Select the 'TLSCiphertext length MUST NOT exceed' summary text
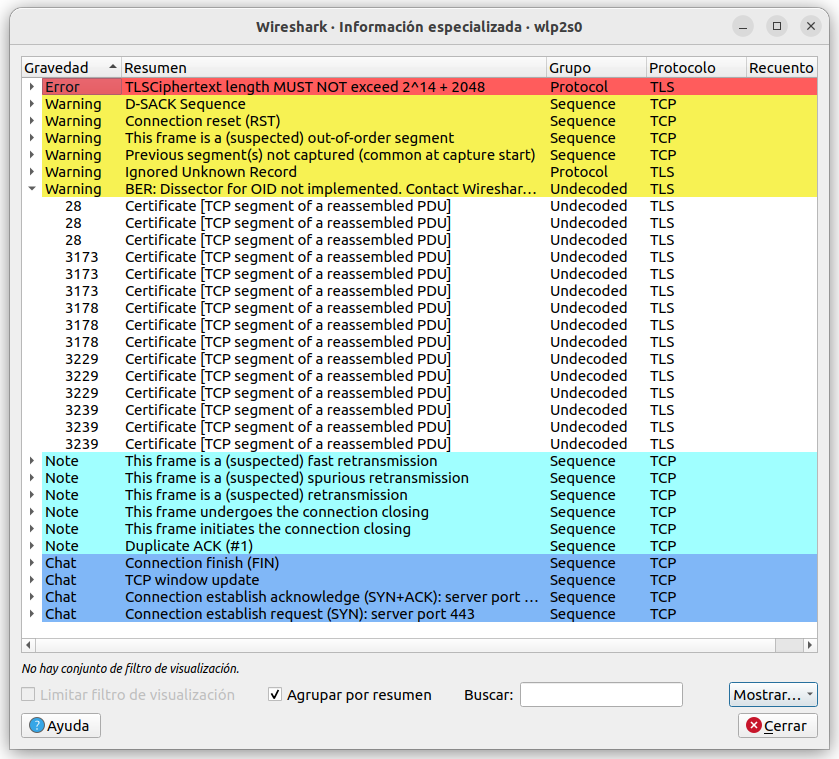Image resolution: width=839 pixels, height=759 pixels. point(305,87)
